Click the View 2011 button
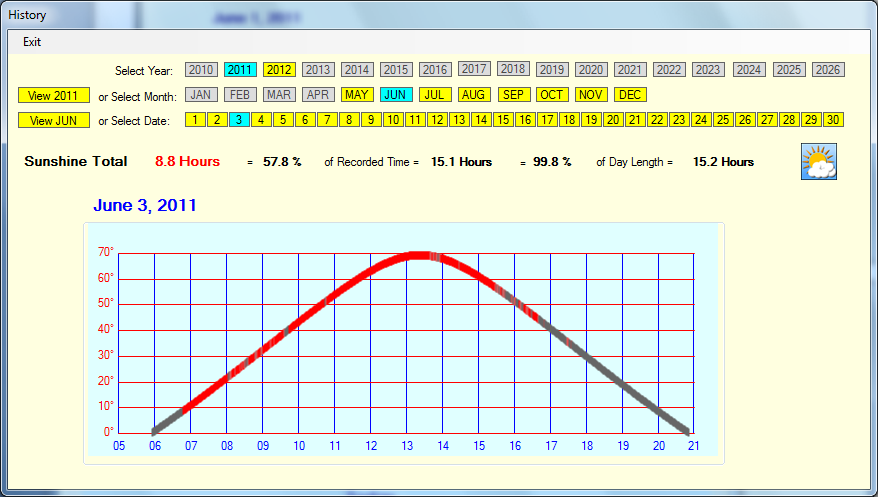This screenshot has width=878, height=497. pyautogui.click(x=54, y=96)
